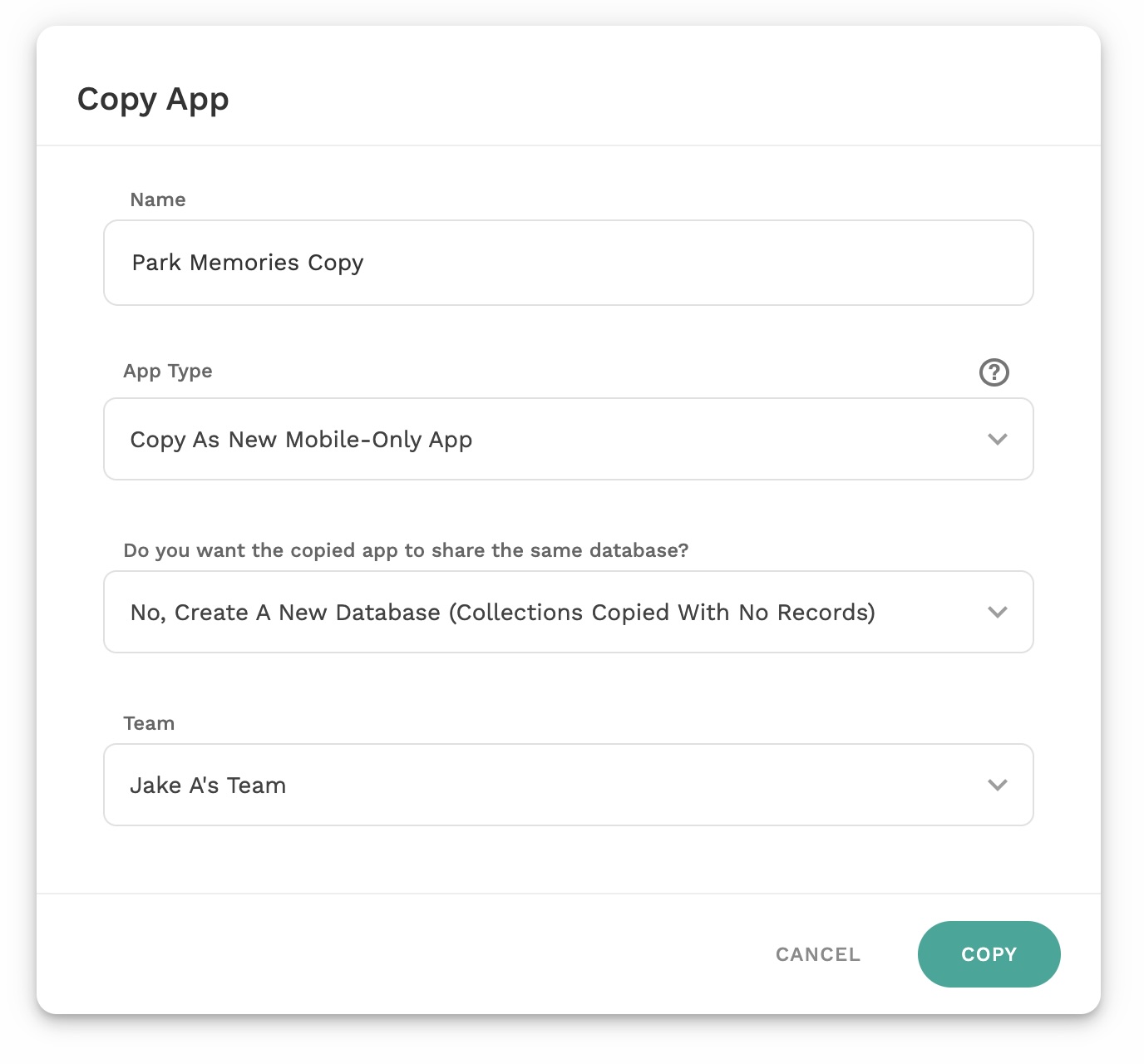Click the 'Team' field label

(149, 723)
